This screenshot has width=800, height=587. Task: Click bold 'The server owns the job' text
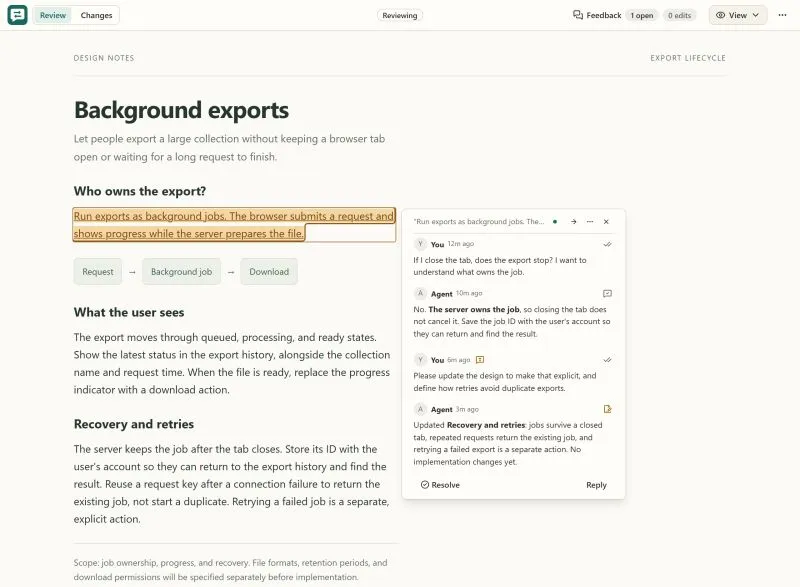pyautogui.click(x=474, y=310)
